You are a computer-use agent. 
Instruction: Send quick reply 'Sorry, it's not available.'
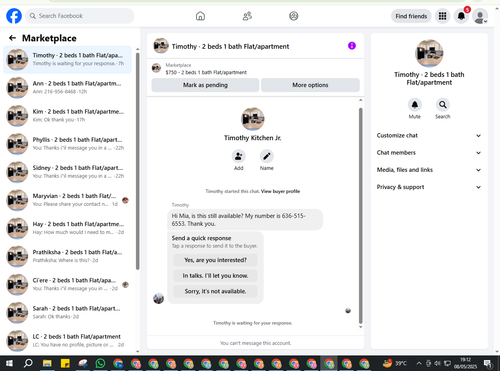215,291
